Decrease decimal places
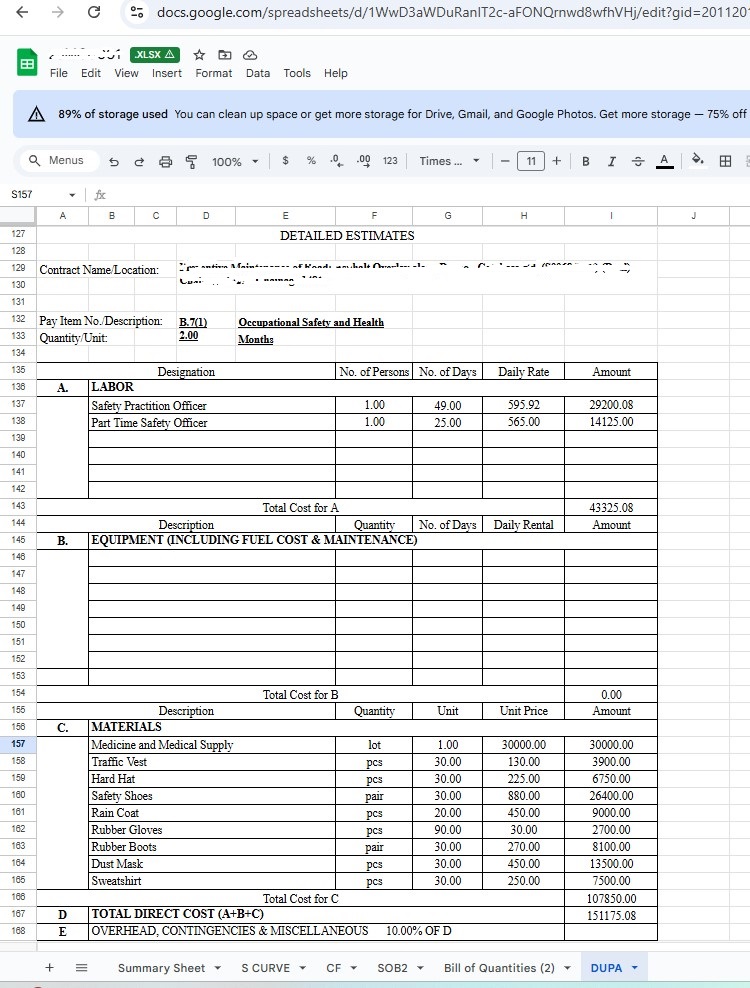 click(x=337, y=161)
